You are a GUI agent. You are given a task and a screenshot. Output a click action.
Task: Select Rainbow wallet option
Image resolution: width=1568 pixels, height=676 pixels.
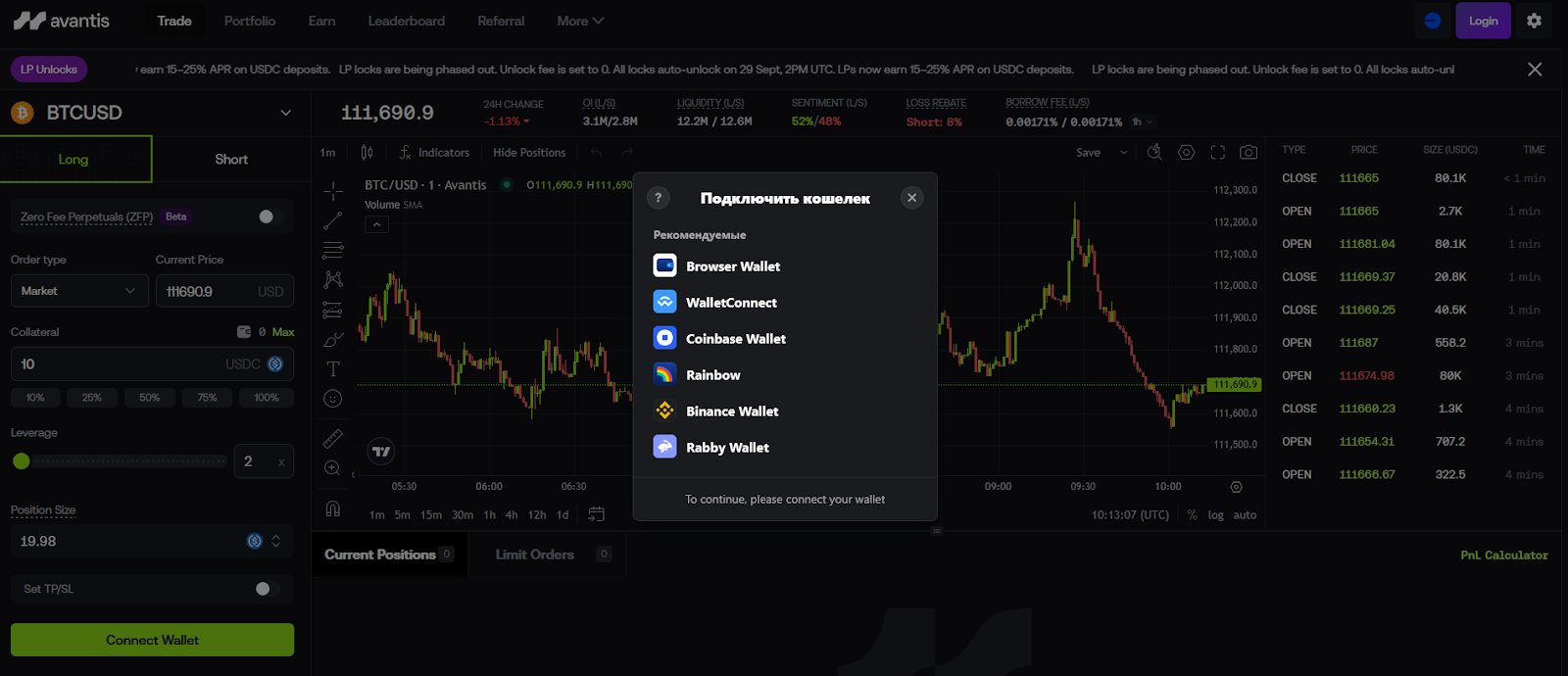(x=712, y=375)
